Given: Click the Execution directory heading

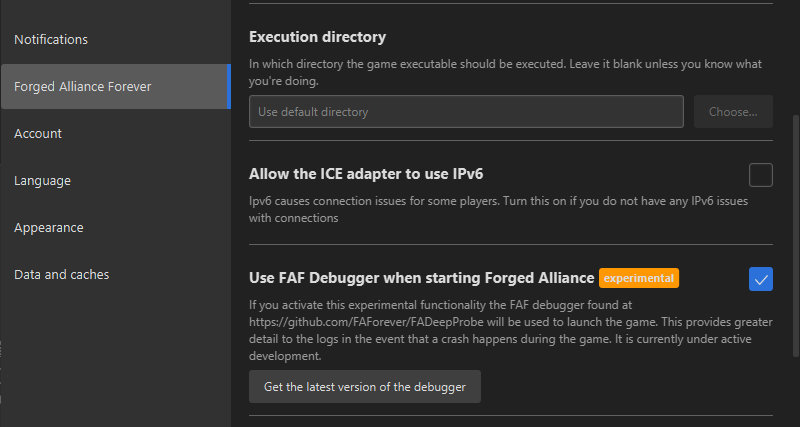Looking at the screenshot, I should 317,37.
